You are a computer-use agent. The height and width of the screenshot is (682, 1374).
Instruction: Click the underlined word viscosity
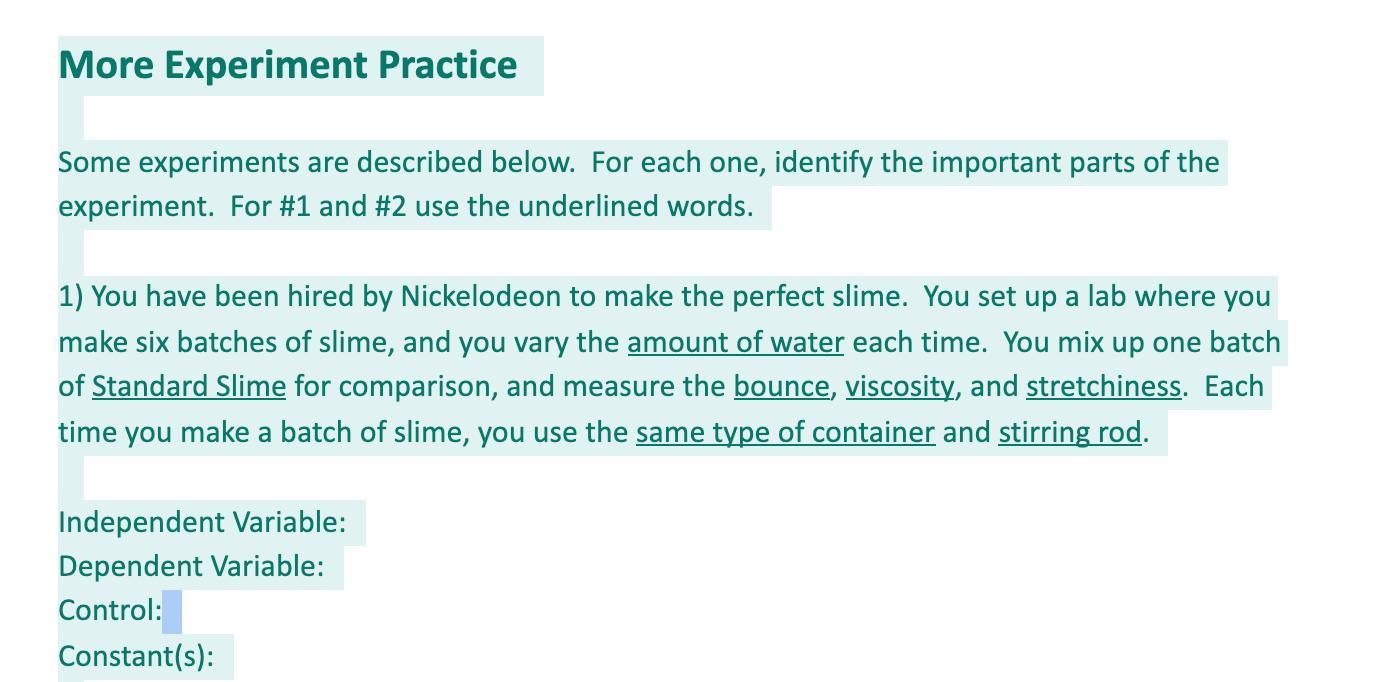[x=900, y=387]
